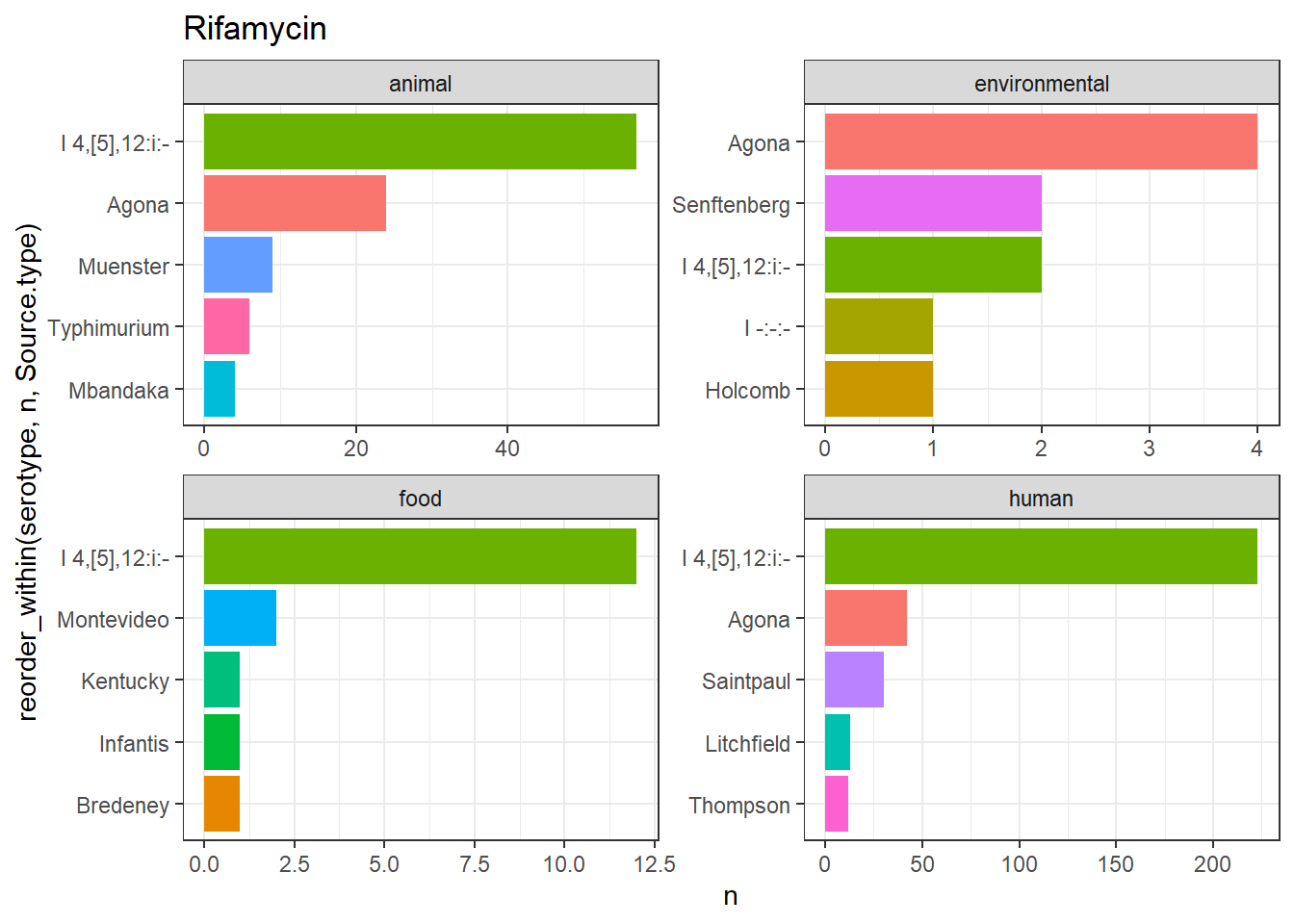1294x924 pixels.
Task: Click the orange Bredeney bar
Action: (221, 804)
